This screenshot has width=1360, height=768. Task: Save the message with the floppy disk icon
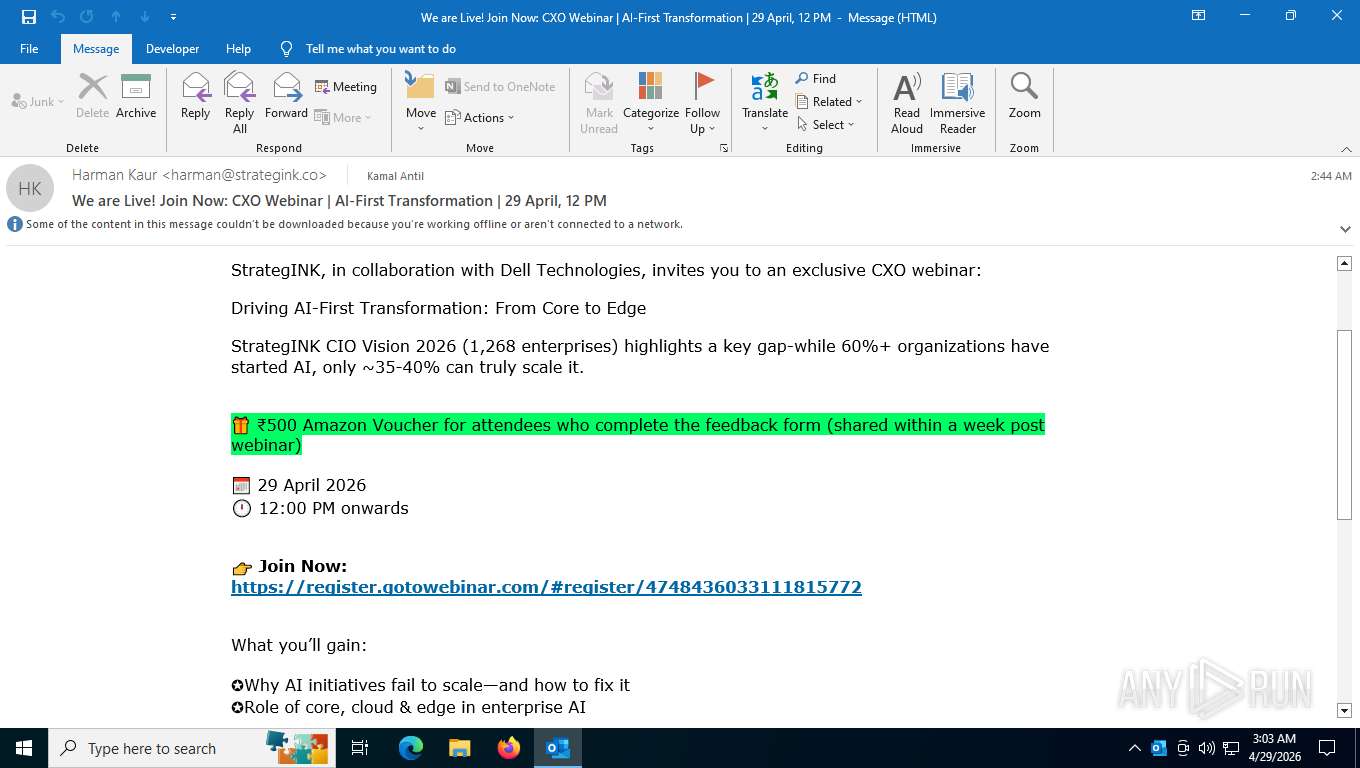28,17
